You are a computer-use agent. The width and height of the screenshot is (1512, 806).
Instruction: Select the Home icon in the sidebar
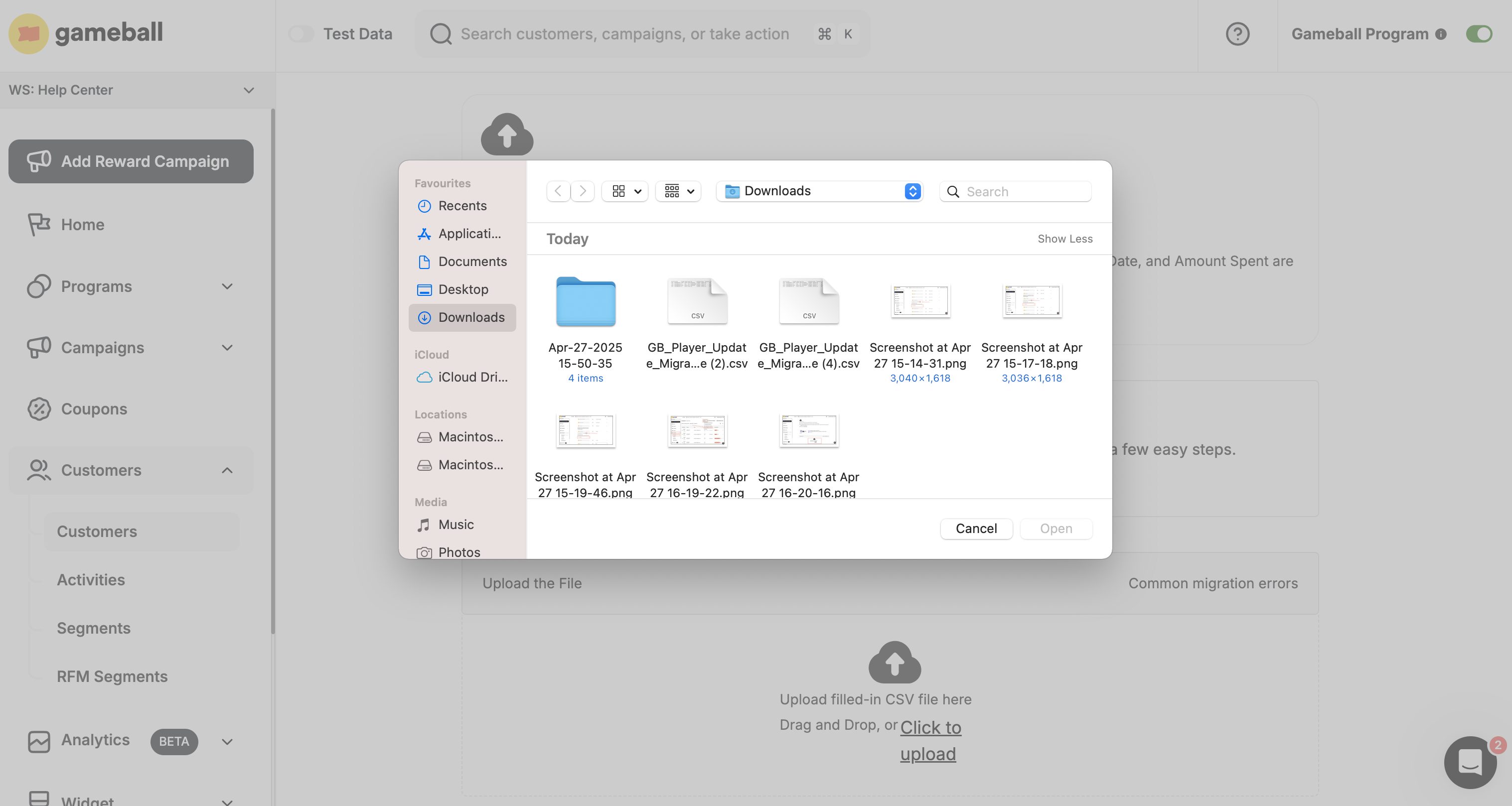coord(39,225)
